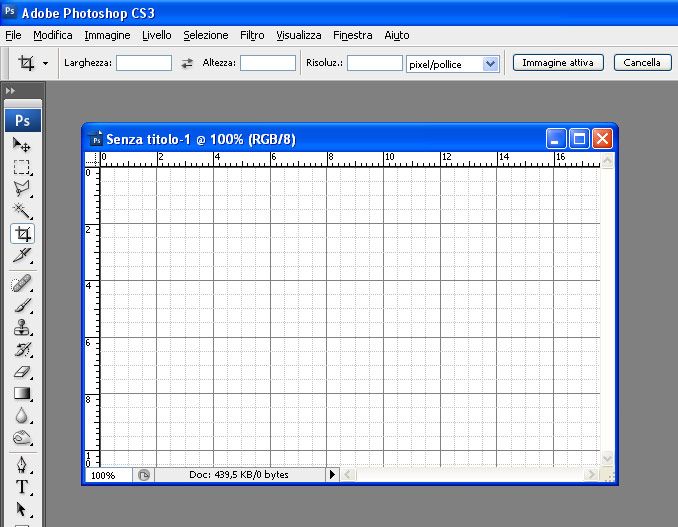
Task: Select the Move tool
Action: point(22,145)
